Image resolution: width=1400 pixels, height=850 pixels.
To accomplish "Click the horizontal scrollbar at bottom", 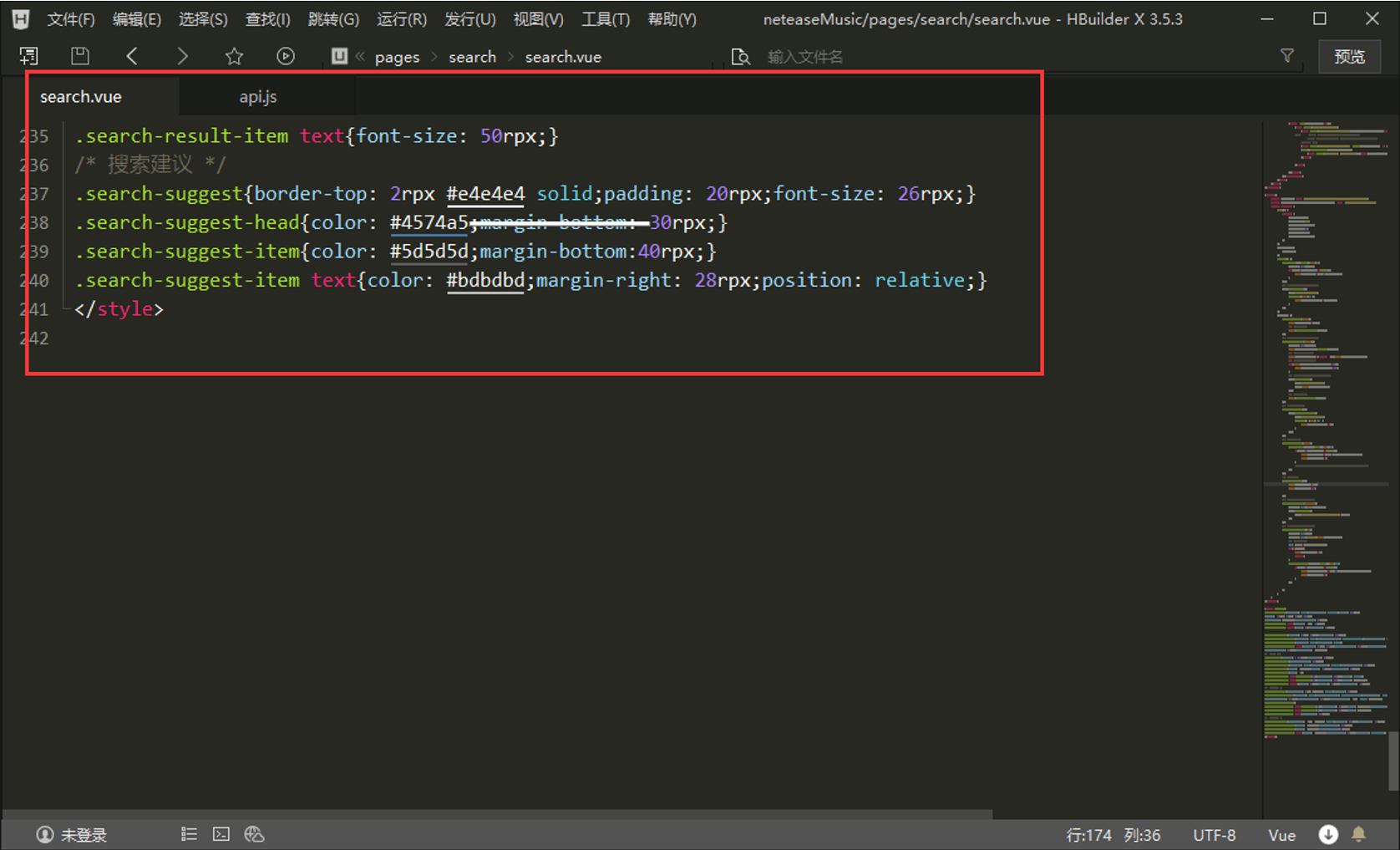I will point(498,813).
